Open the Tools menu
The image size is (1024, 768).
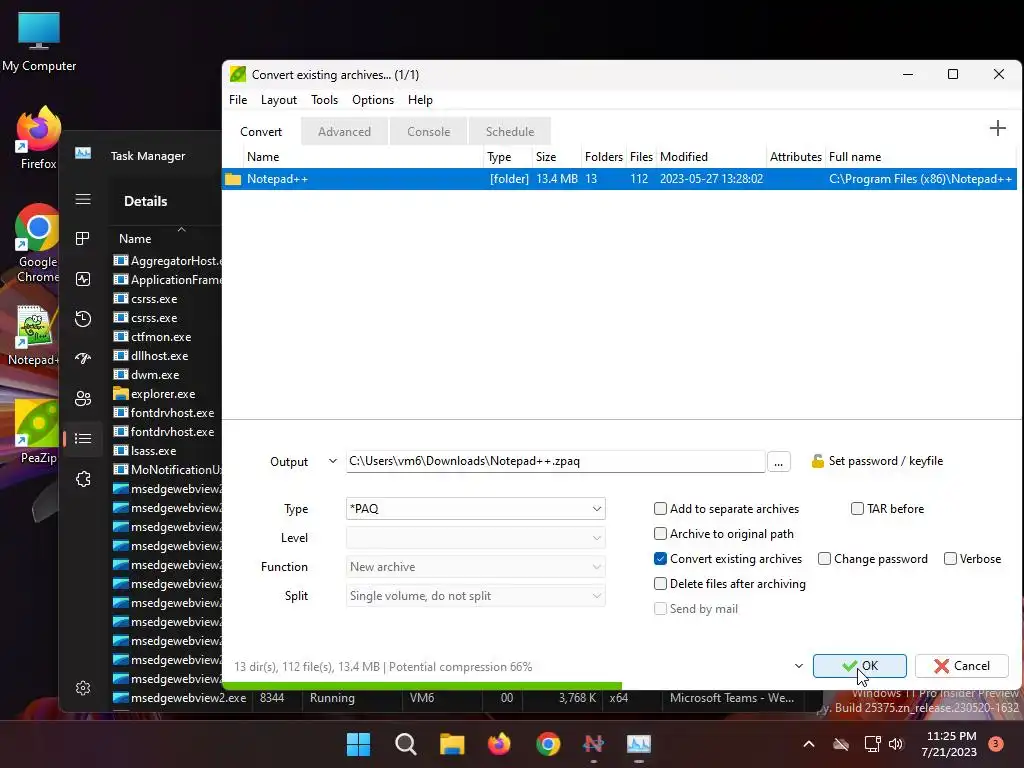[x=325, y=100]
